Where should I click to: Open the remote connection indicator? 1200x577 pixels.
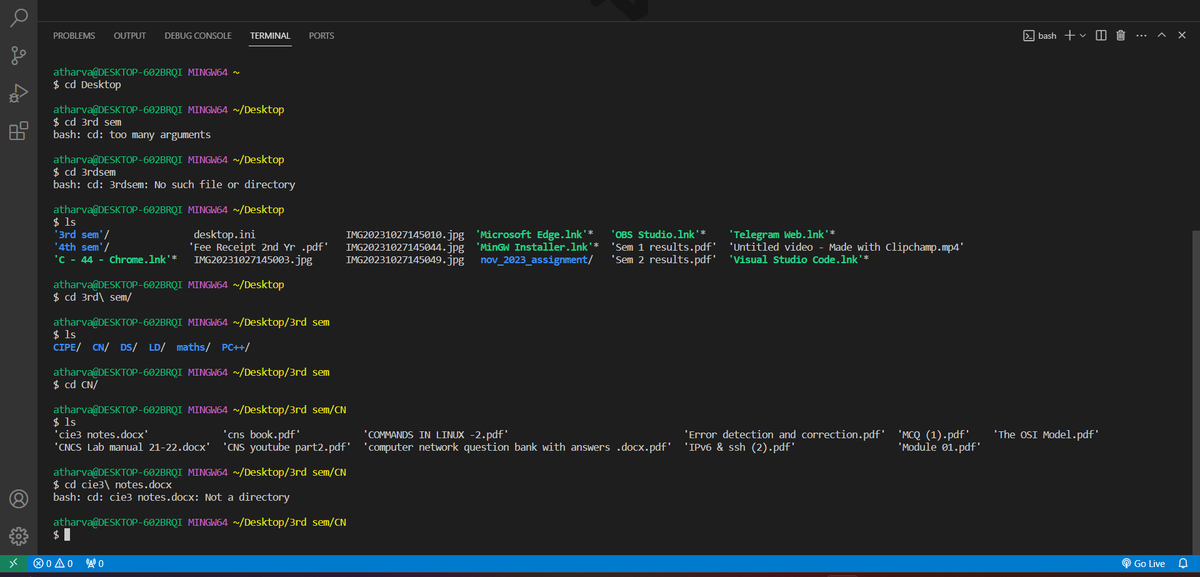(x=11, y=563)
